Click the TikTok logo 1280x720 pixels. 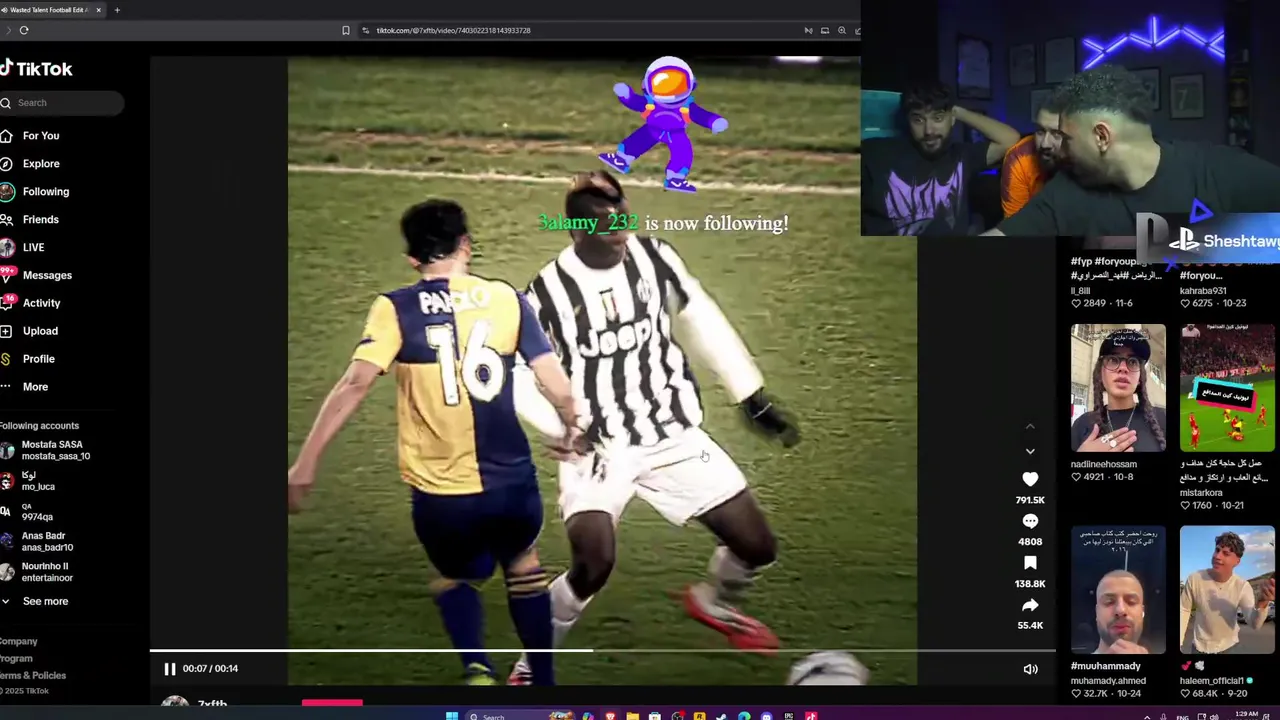36,69
